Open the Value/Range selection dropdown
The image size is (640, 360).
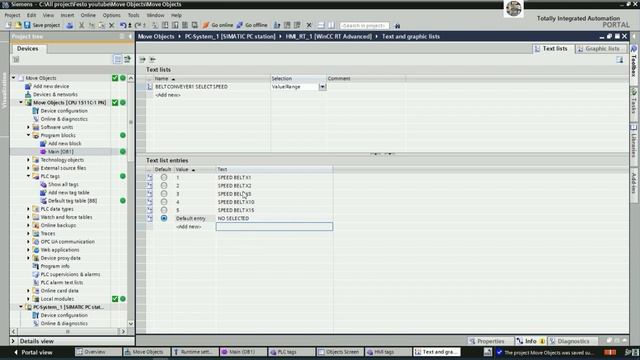[x=322, y=87]
